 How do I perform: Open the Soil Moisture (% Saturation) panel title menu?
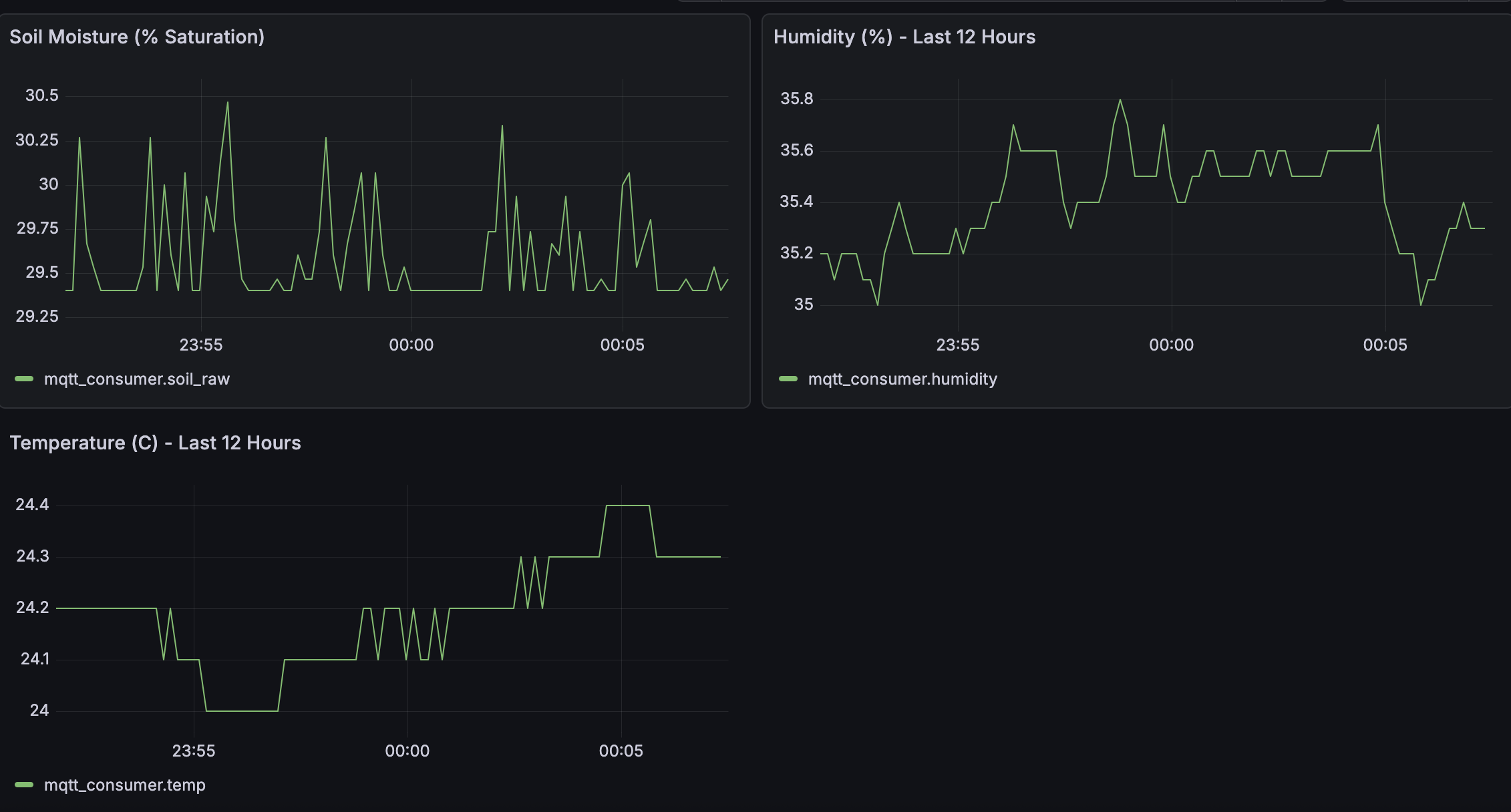(137, 37)
